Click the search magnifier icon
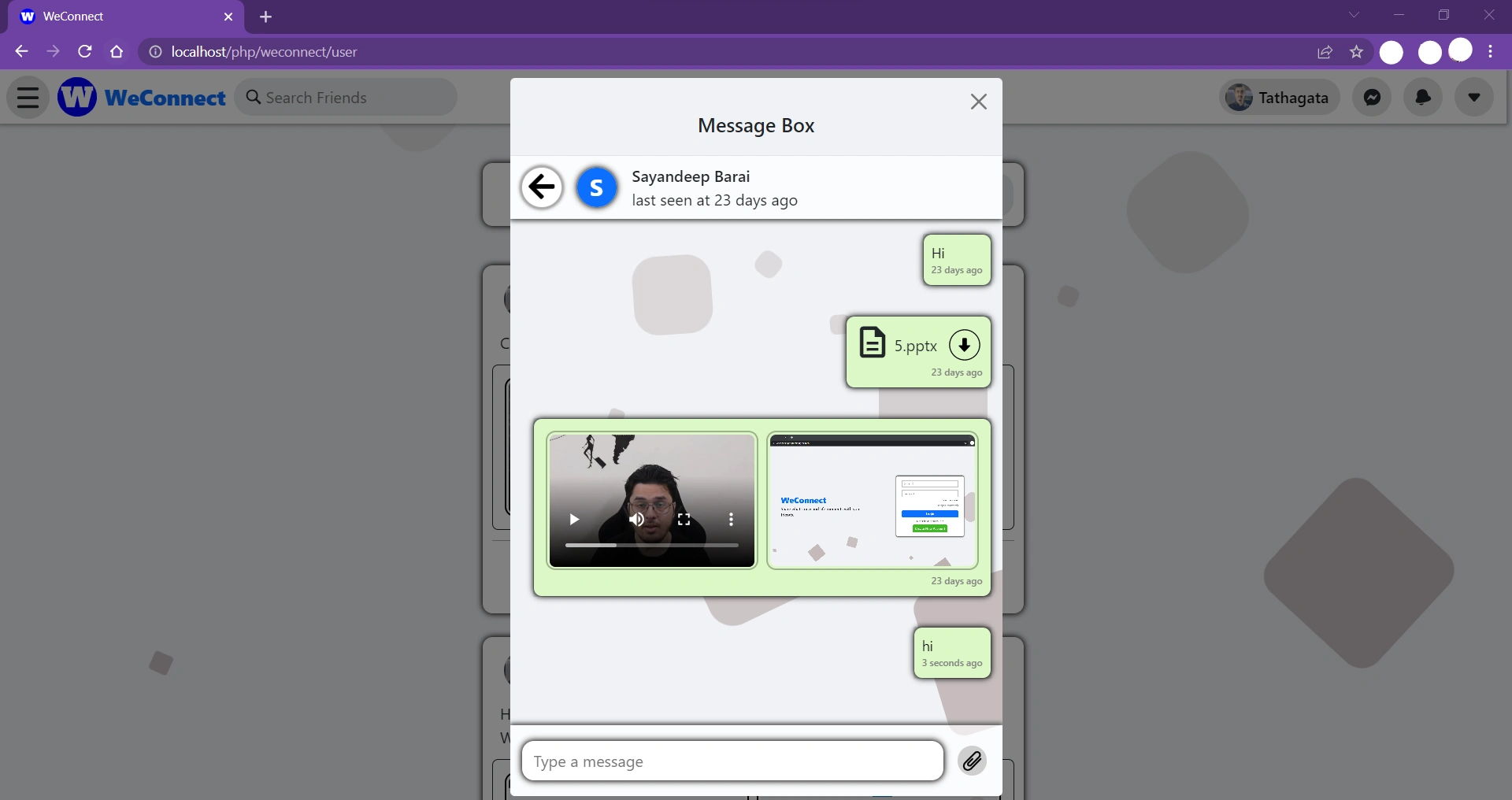 [x=253, y=97]
